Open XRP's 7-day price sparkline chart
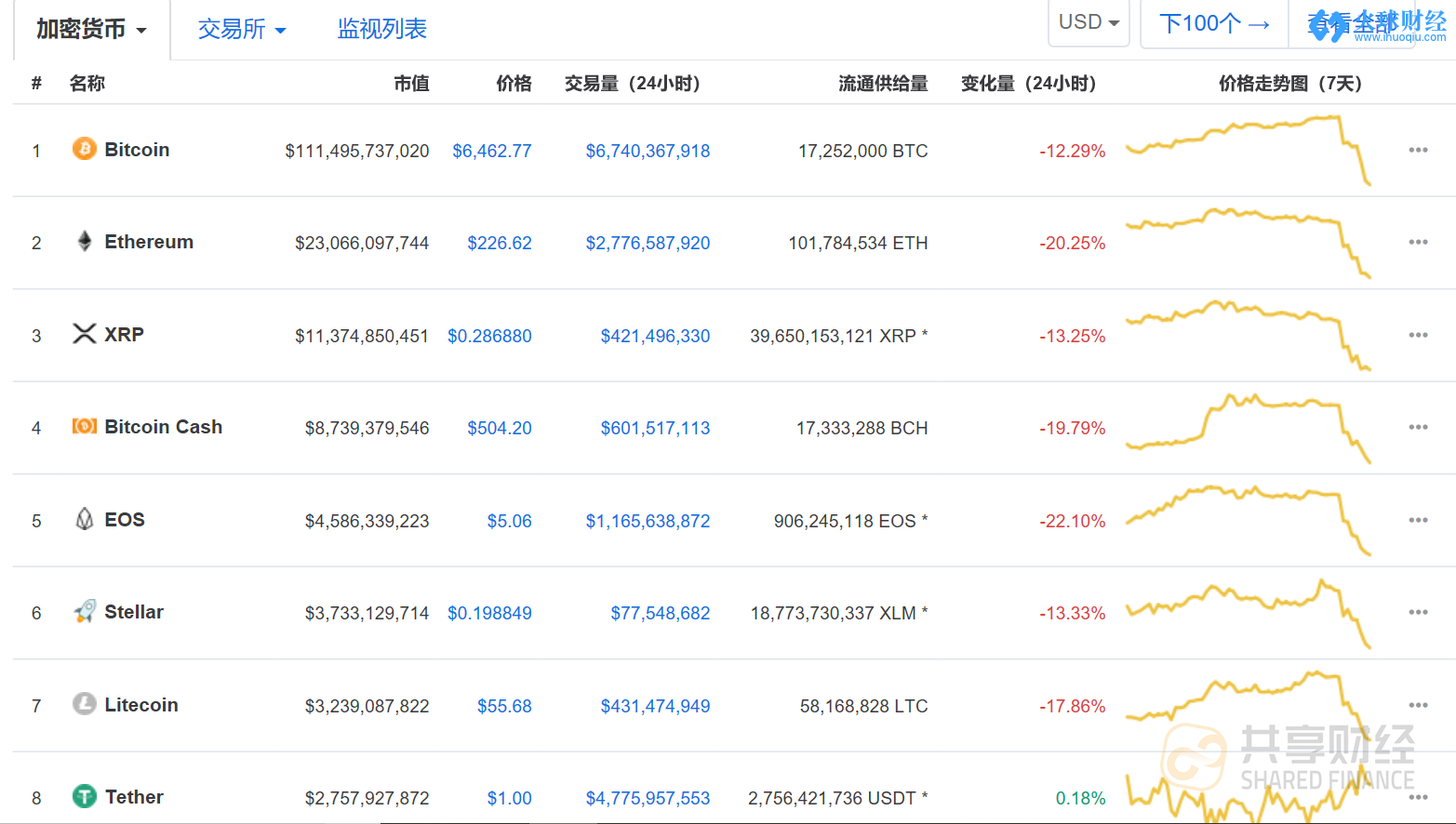 coord(1249,335)
